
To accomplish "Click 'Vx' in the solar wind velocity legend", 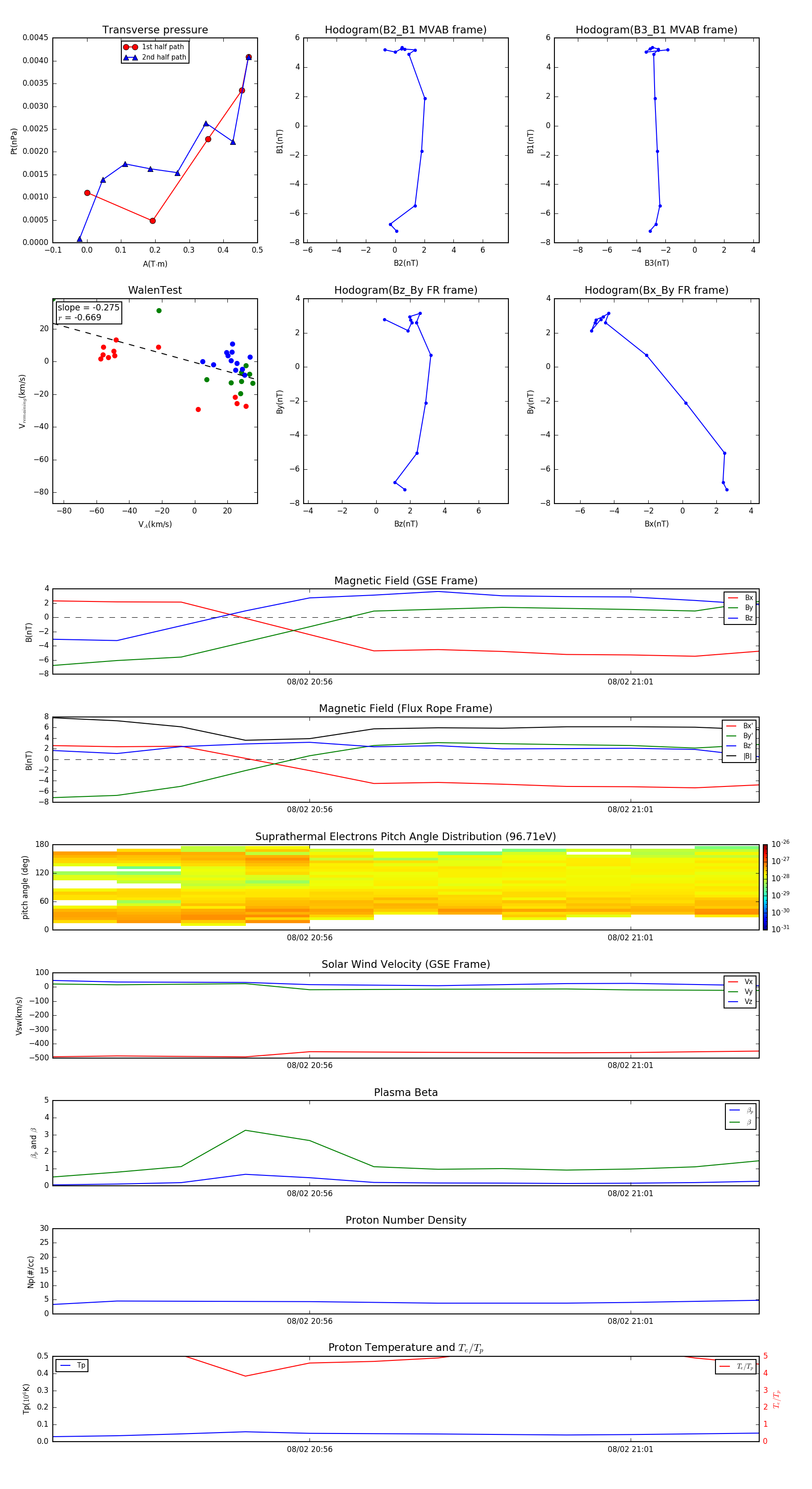I will 740,981.
